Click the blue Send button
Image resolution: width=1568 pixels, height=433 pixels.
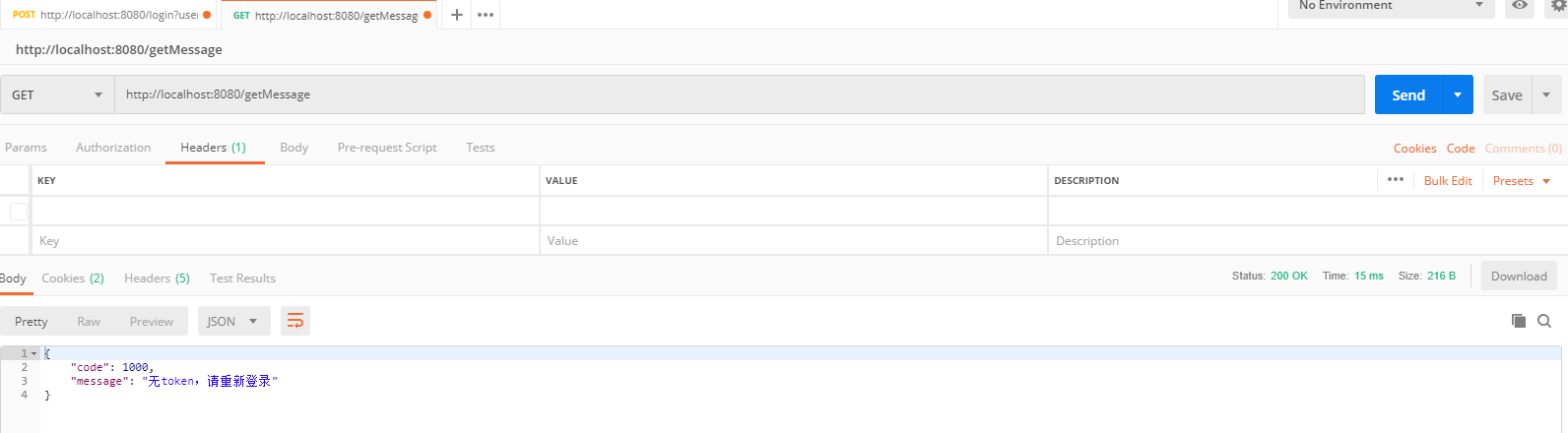[1408, 94]
